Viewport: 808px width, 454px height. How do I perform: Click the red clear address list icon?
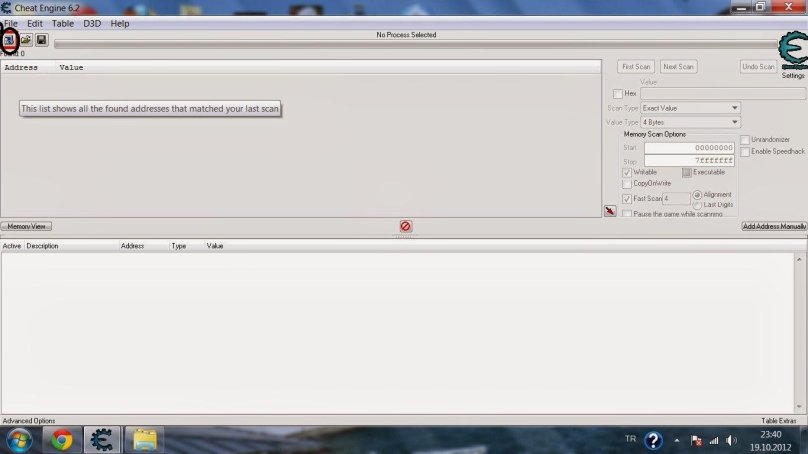[x=405, y=227]
